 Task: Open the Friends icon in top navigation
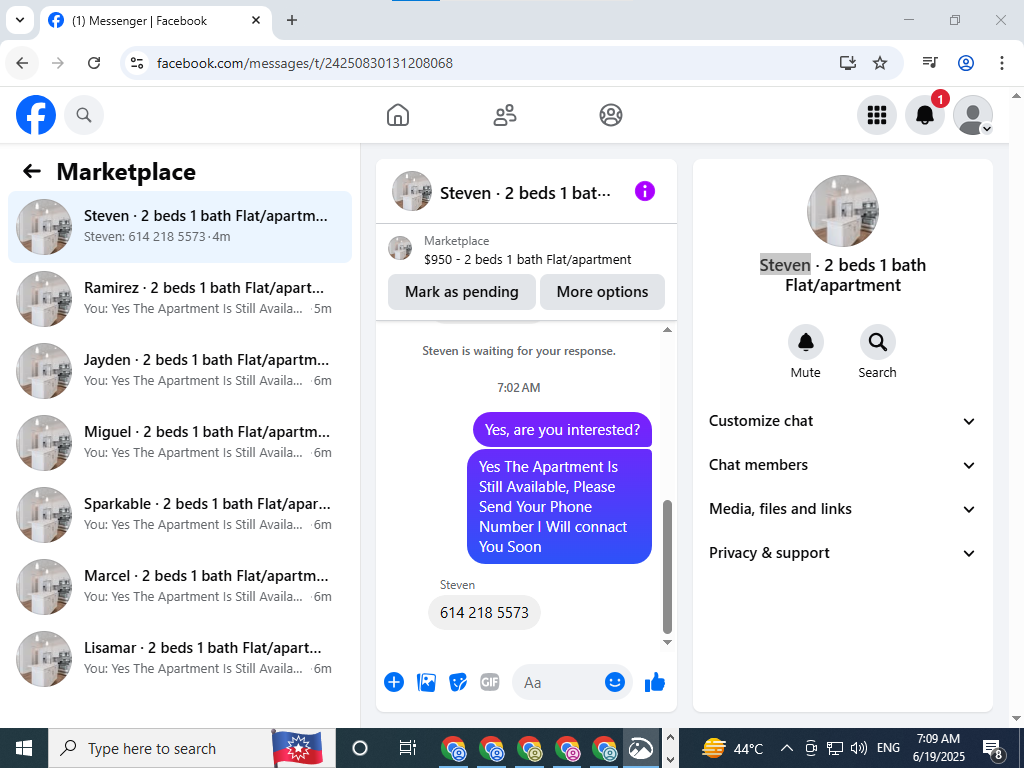504,115
